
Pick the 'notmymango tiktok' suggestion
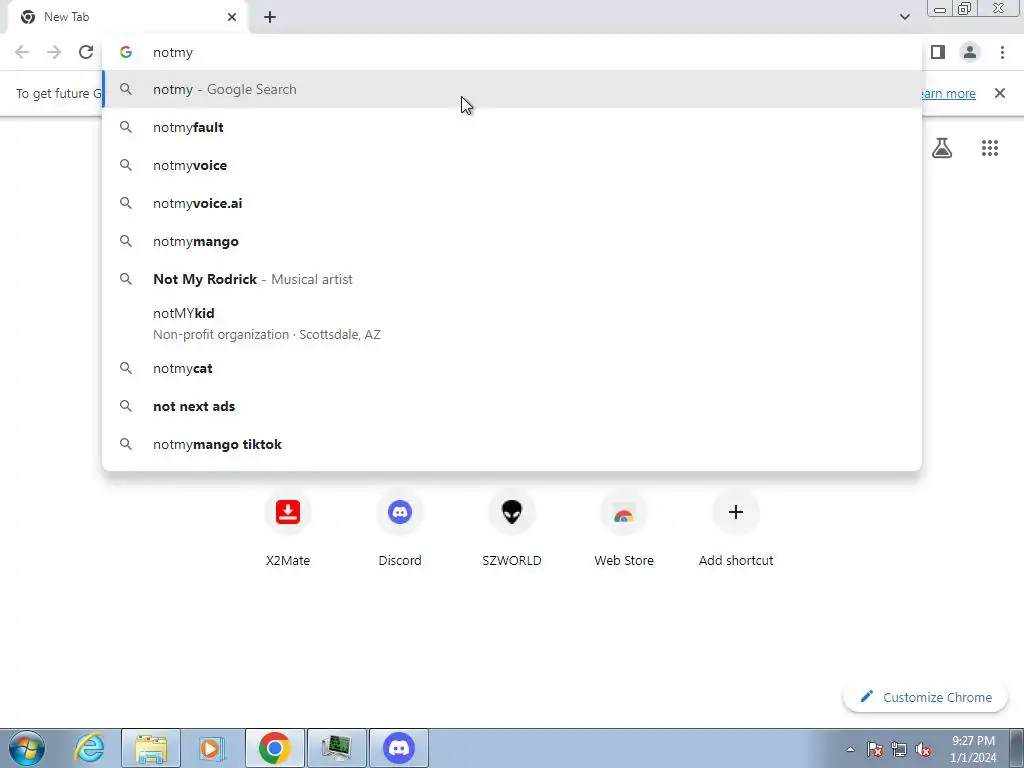[512, 444]
